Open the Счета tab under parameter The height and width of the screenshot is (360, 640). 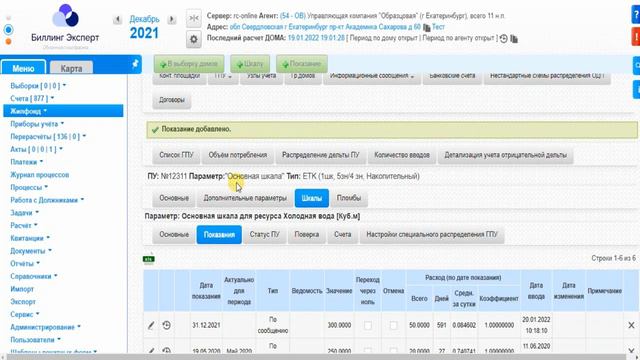[x=342, y=235]
